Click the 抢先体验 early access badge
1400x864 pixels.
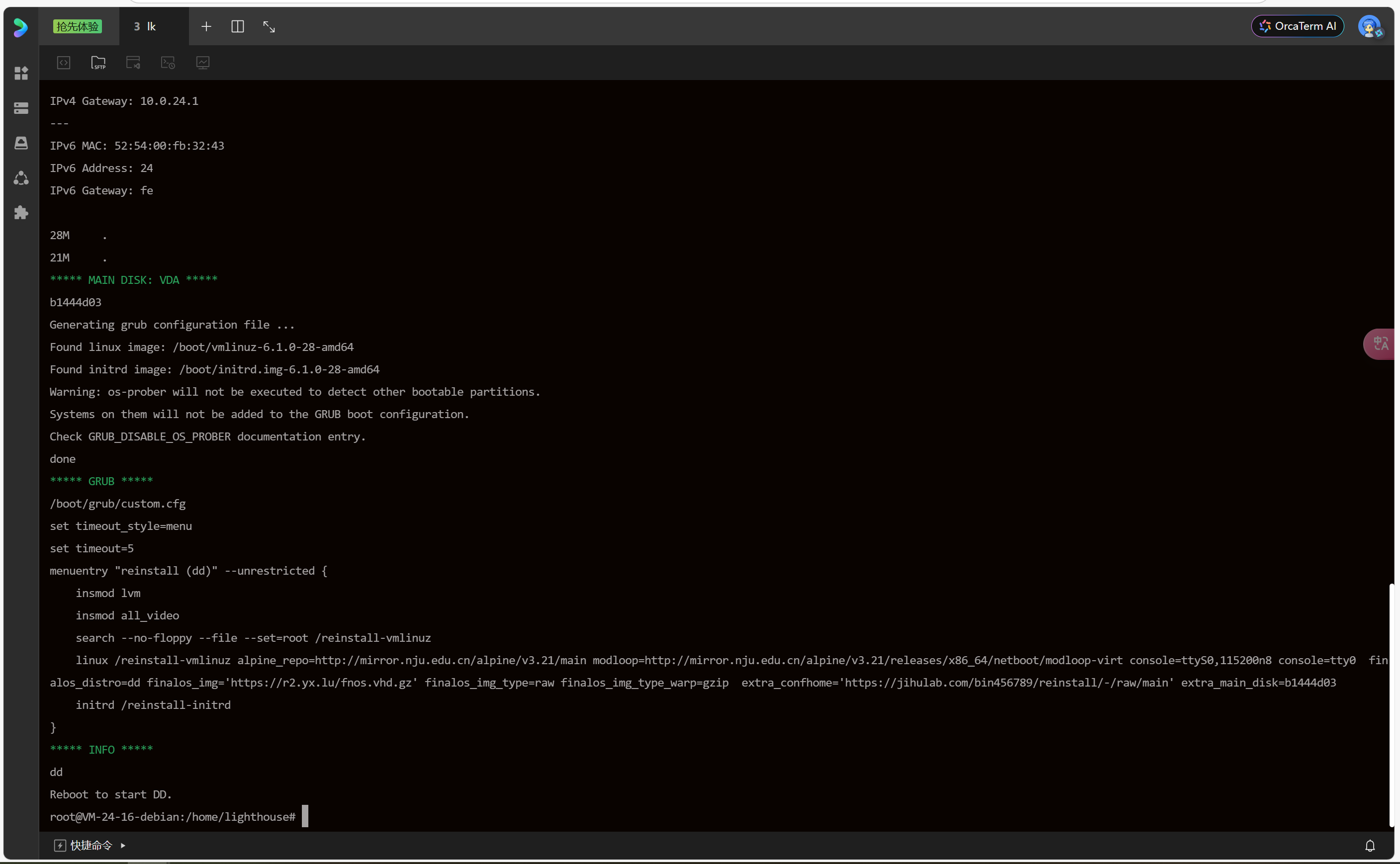77,26
